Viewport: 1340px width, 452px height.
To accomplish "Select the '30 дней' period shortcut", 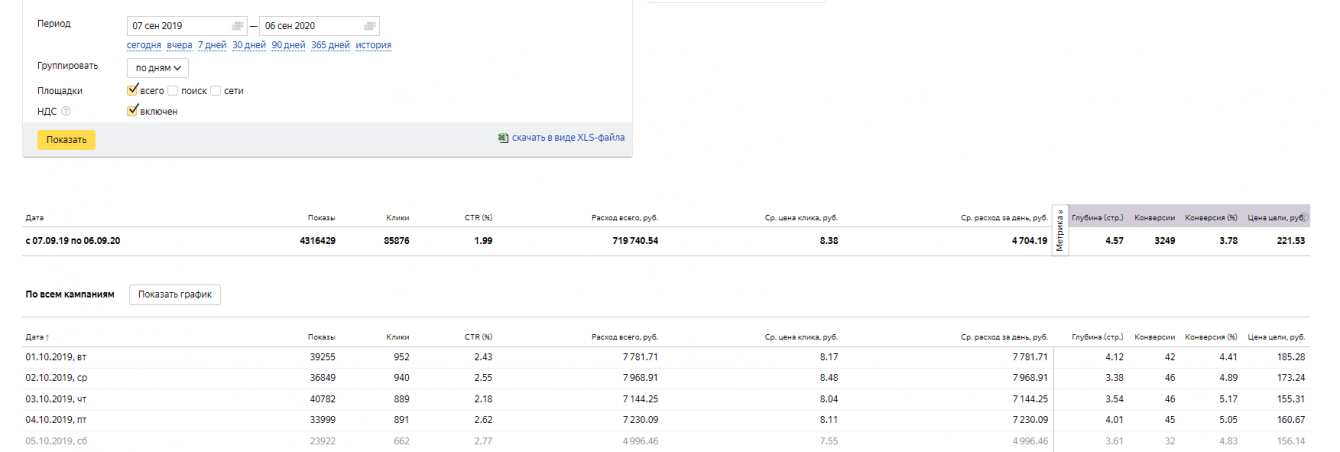I will 249,45.
